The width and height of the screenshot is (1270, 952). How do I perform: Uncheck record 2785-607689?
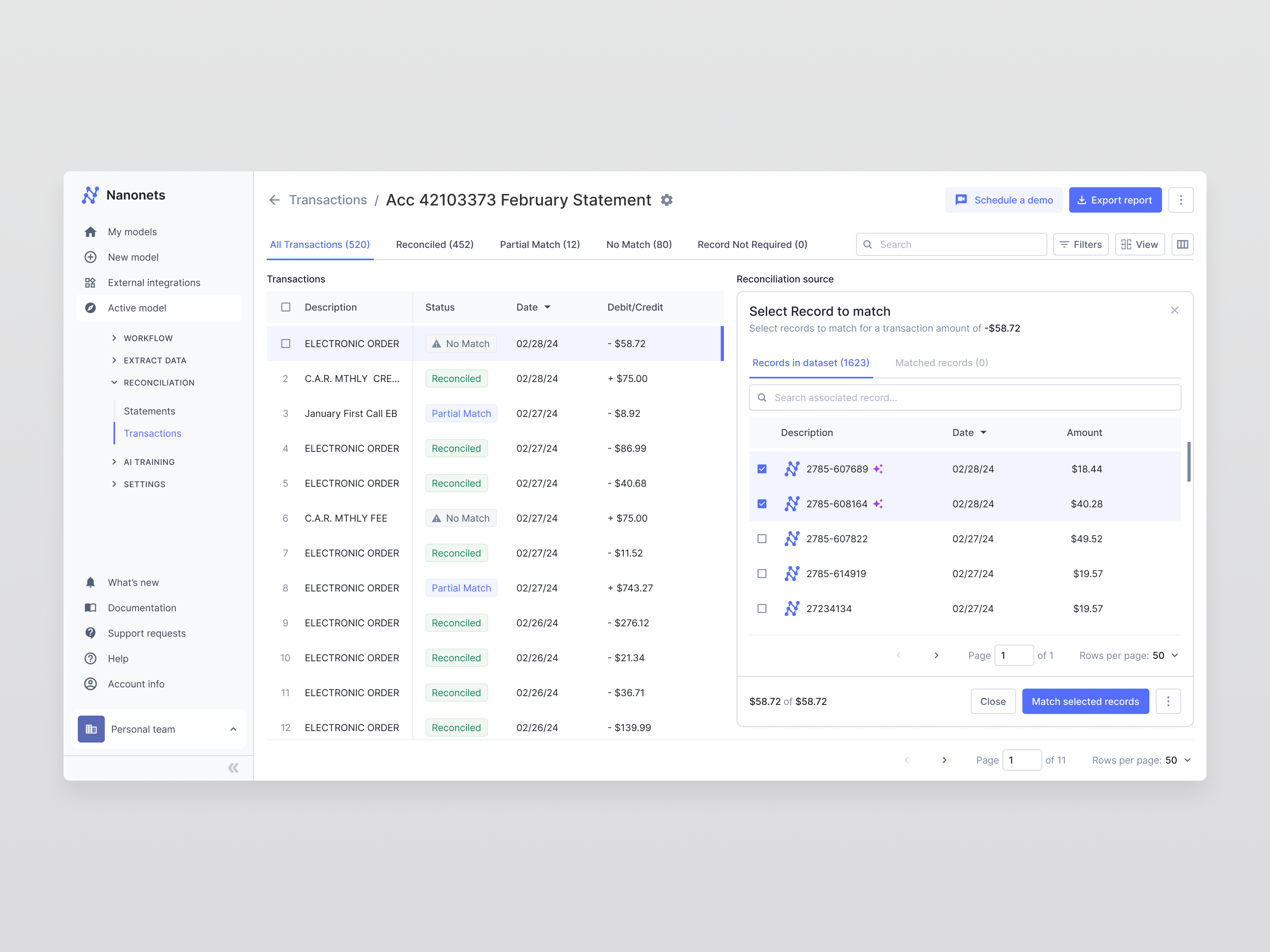coord(762,469)
